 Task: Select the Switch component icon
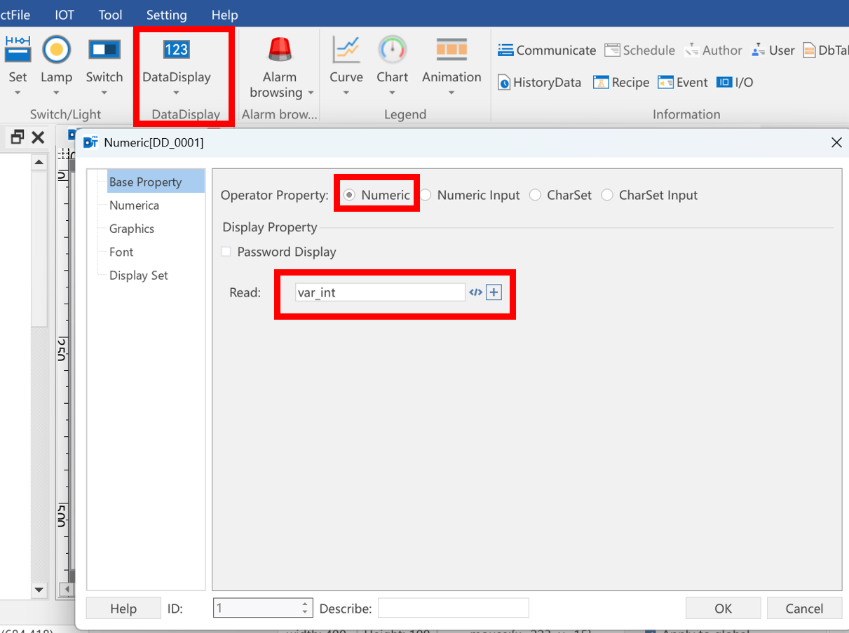[104, 50]
